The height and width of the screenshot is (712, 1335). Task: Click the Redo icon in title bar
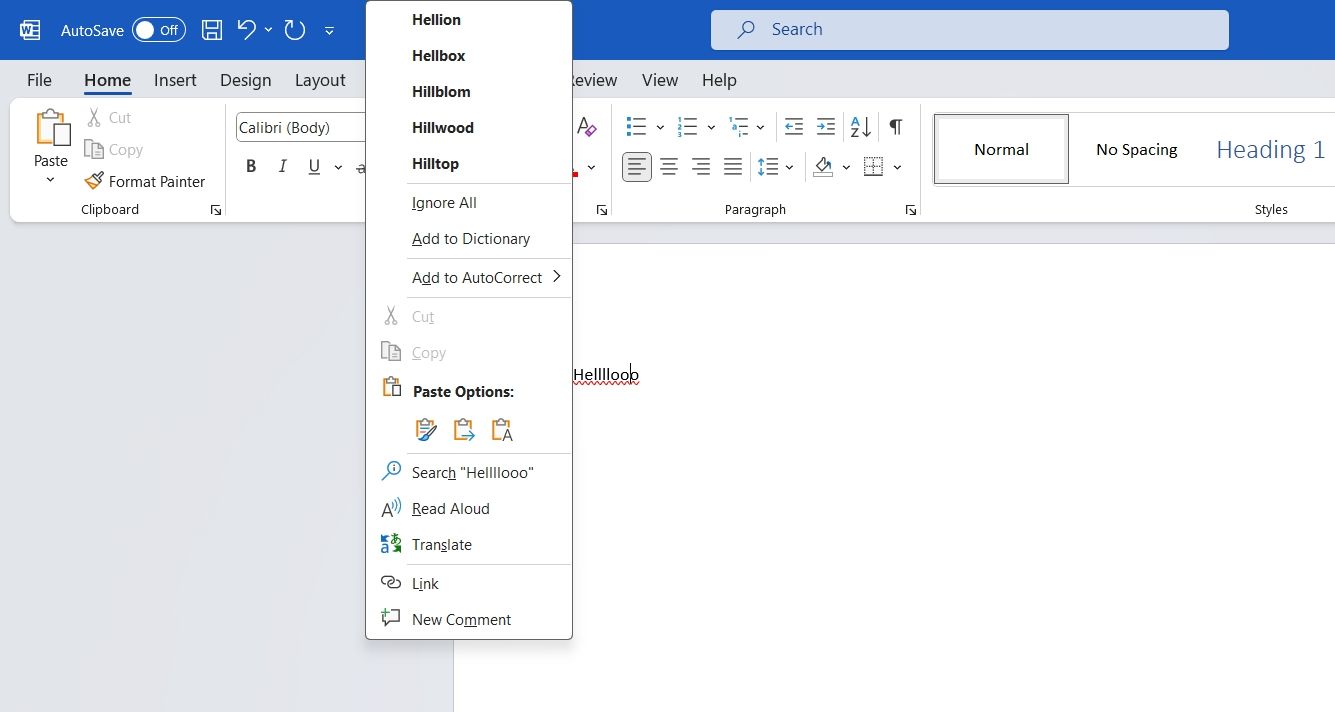[294, 30]
